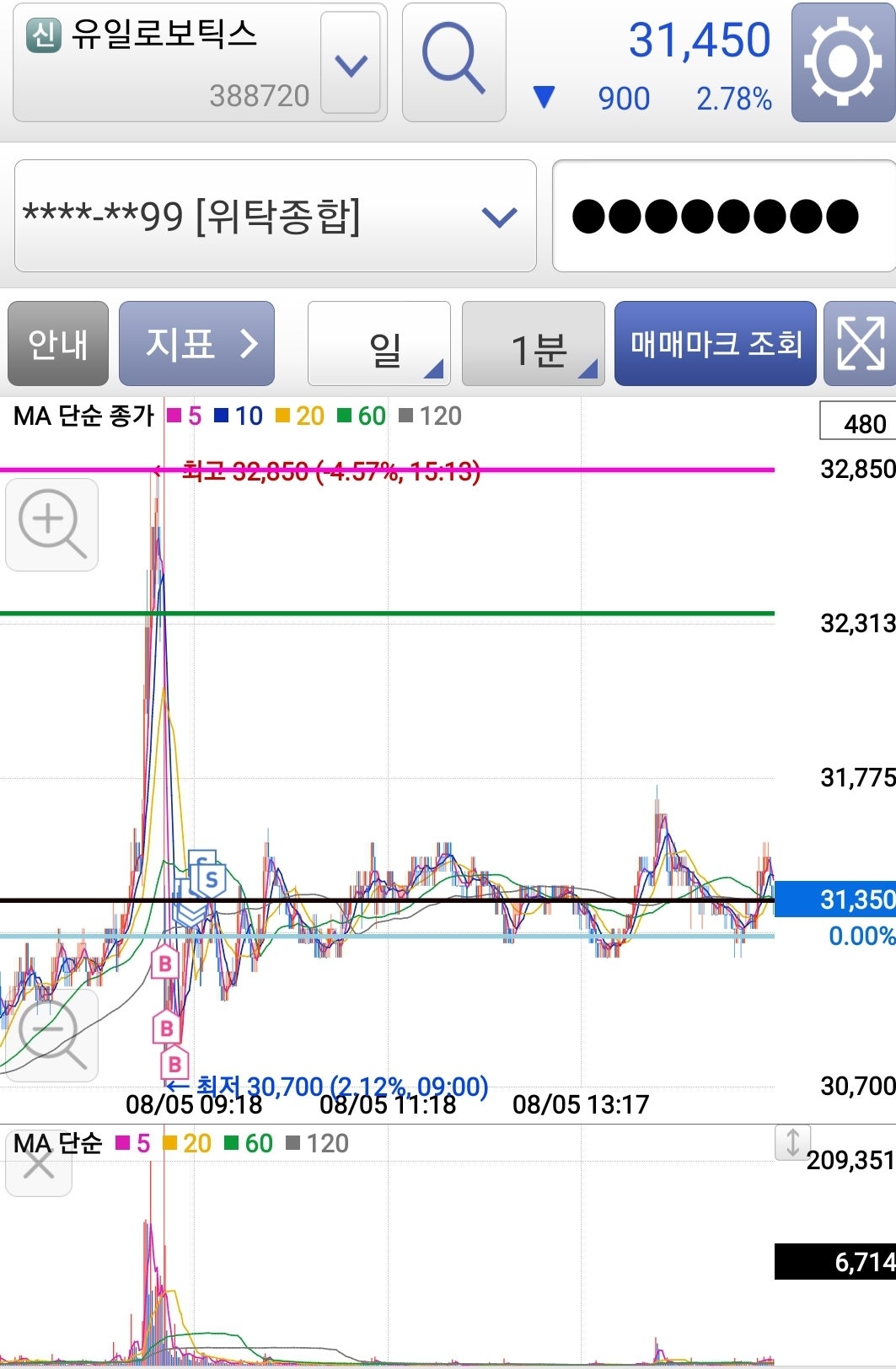The image size is (896, 1369).
Task: Click the 480 candle count field
Action: point(858,421)
